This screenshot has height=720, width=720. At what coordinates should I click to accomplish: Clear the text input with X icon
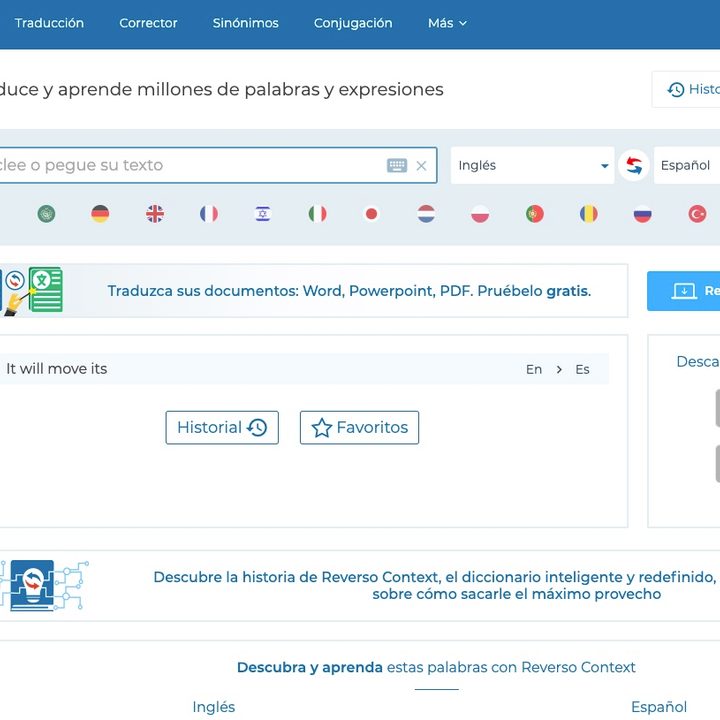[421, 166]
